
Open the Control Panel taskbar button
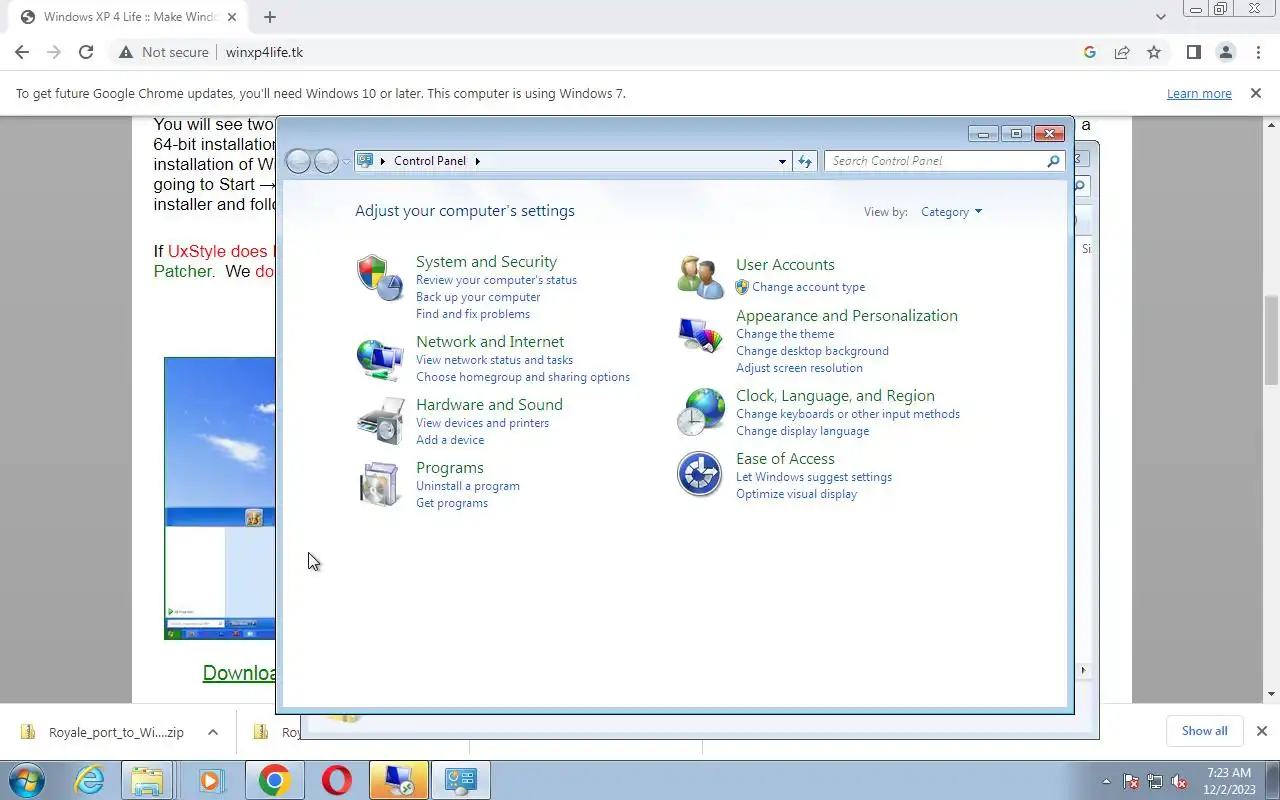point(460,780)
